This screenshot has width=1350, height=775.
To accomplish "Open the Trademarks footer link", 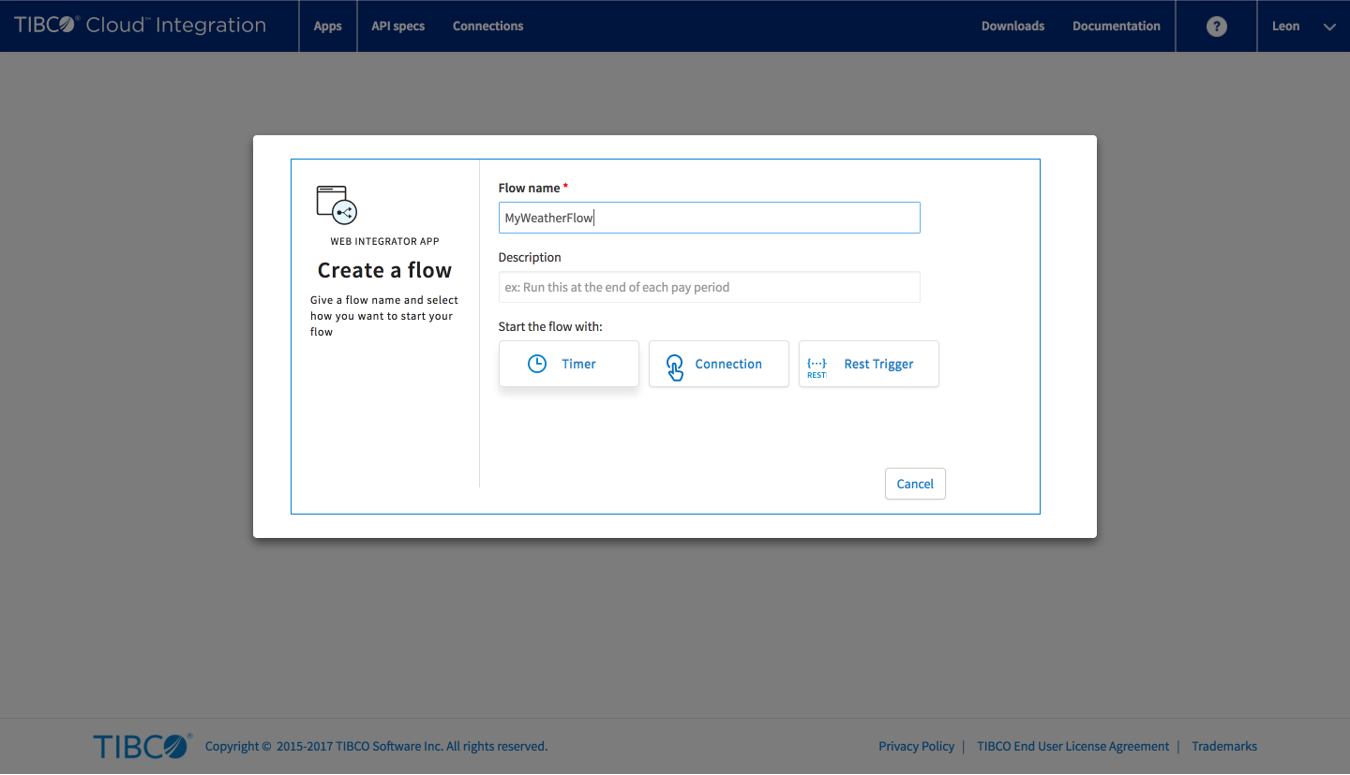I will coord(1224,746).
